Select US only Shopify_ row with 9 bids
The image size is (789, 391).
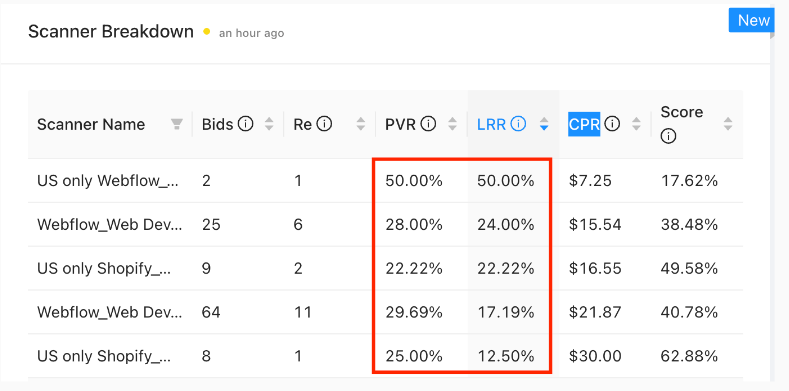[385, 268]
